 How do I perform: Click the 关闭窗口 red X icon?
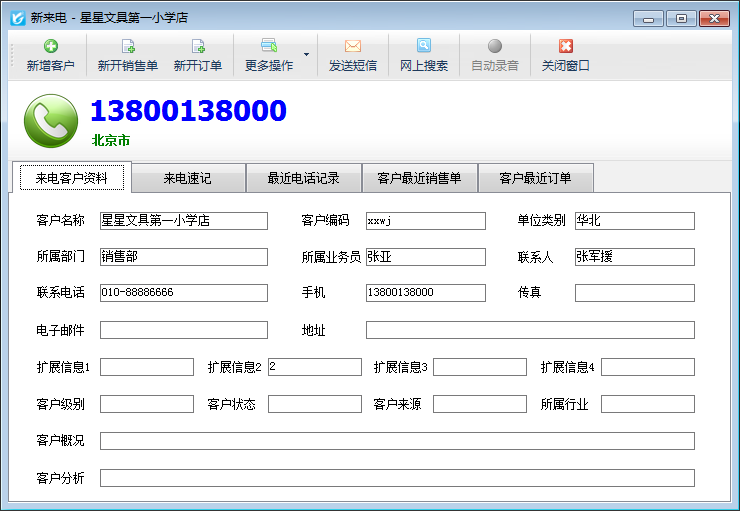point(566,46)
